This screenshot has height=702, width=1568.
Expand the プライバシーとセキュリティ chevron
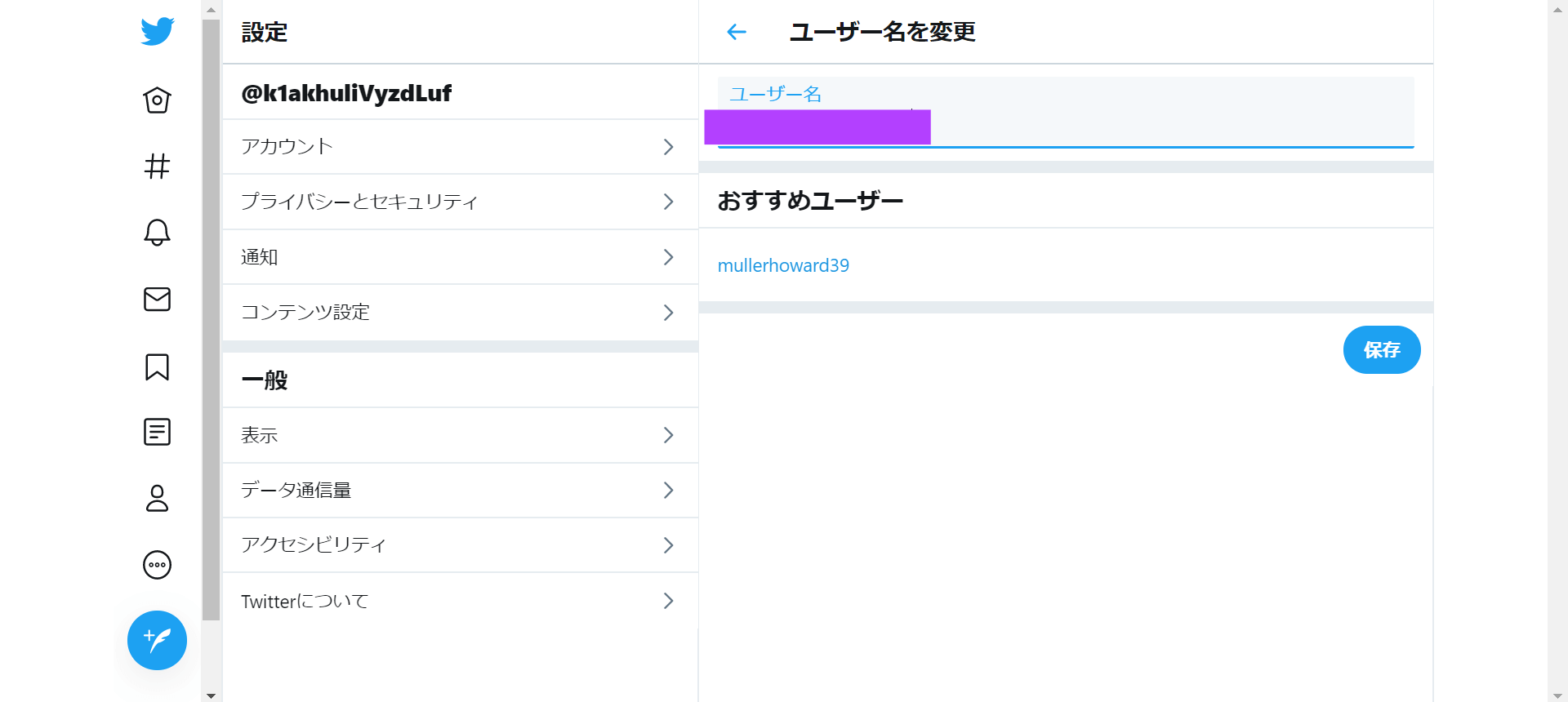point(668,202)
